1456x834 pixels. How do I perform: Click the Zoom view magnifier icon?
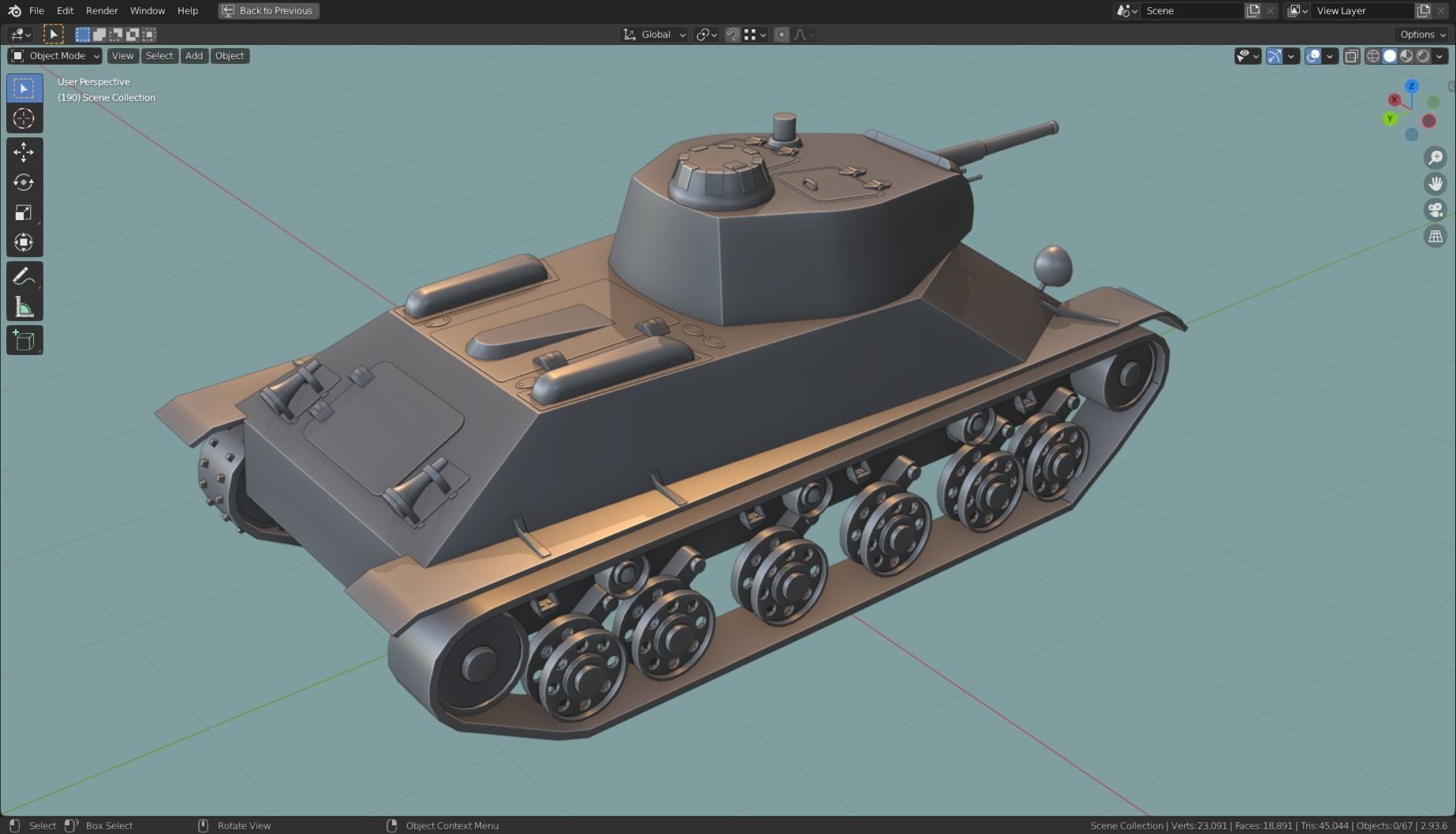(1435, 158)
